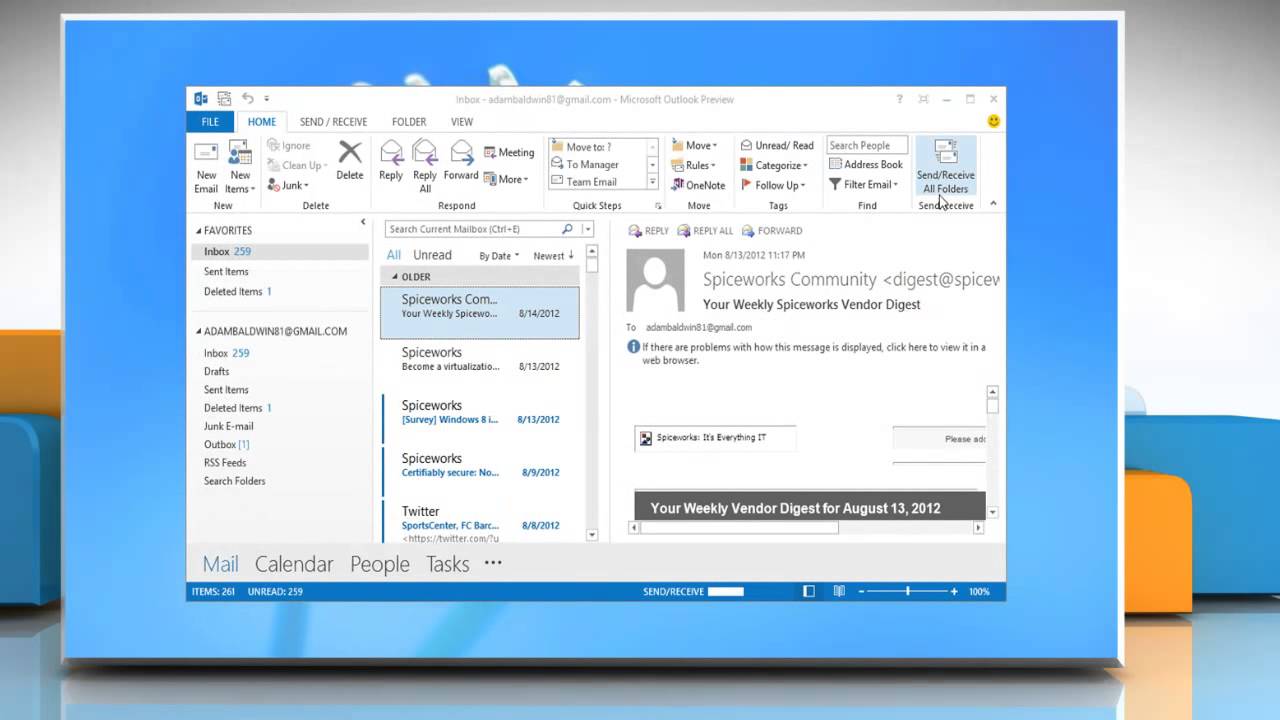This screenshot has width=1280, height=720.
Task: Switch to the SEND / RECEIVE tab
Action: click(333, 122)
